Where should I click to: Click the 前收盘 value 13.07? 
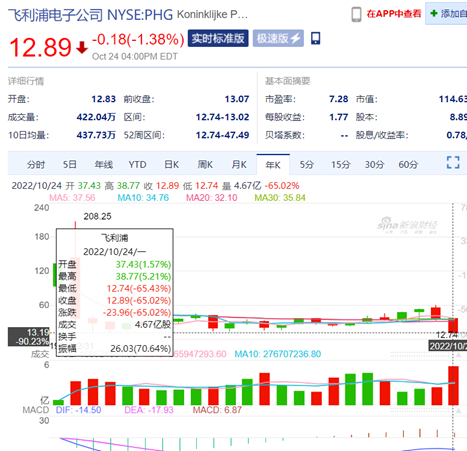click(x=237, y=99)
